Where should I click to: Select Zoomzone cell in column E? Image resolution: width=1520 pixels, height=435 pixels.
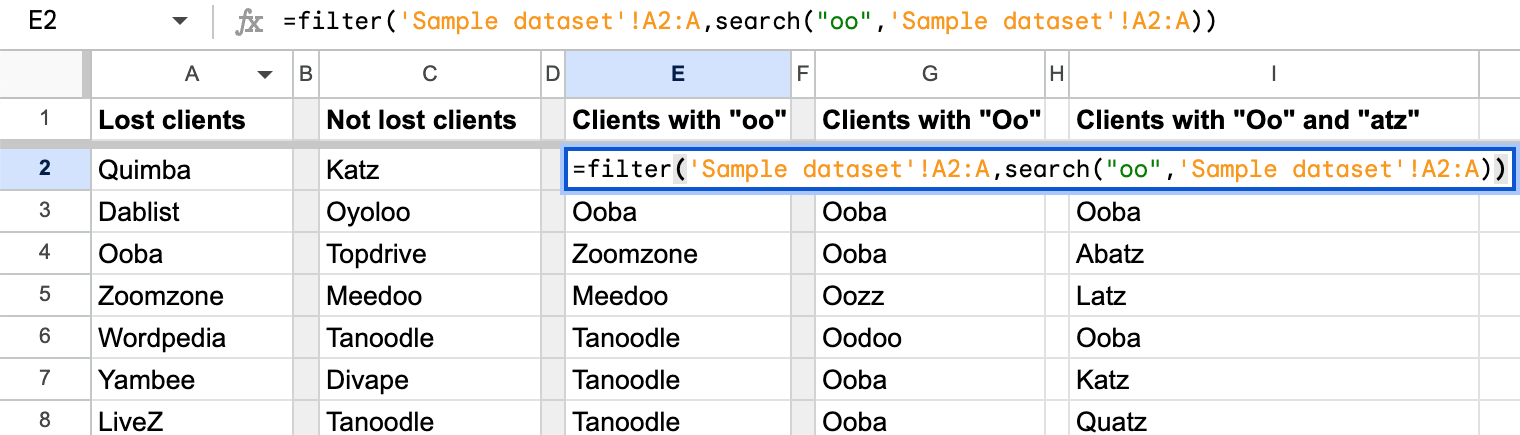pos(678,253)
